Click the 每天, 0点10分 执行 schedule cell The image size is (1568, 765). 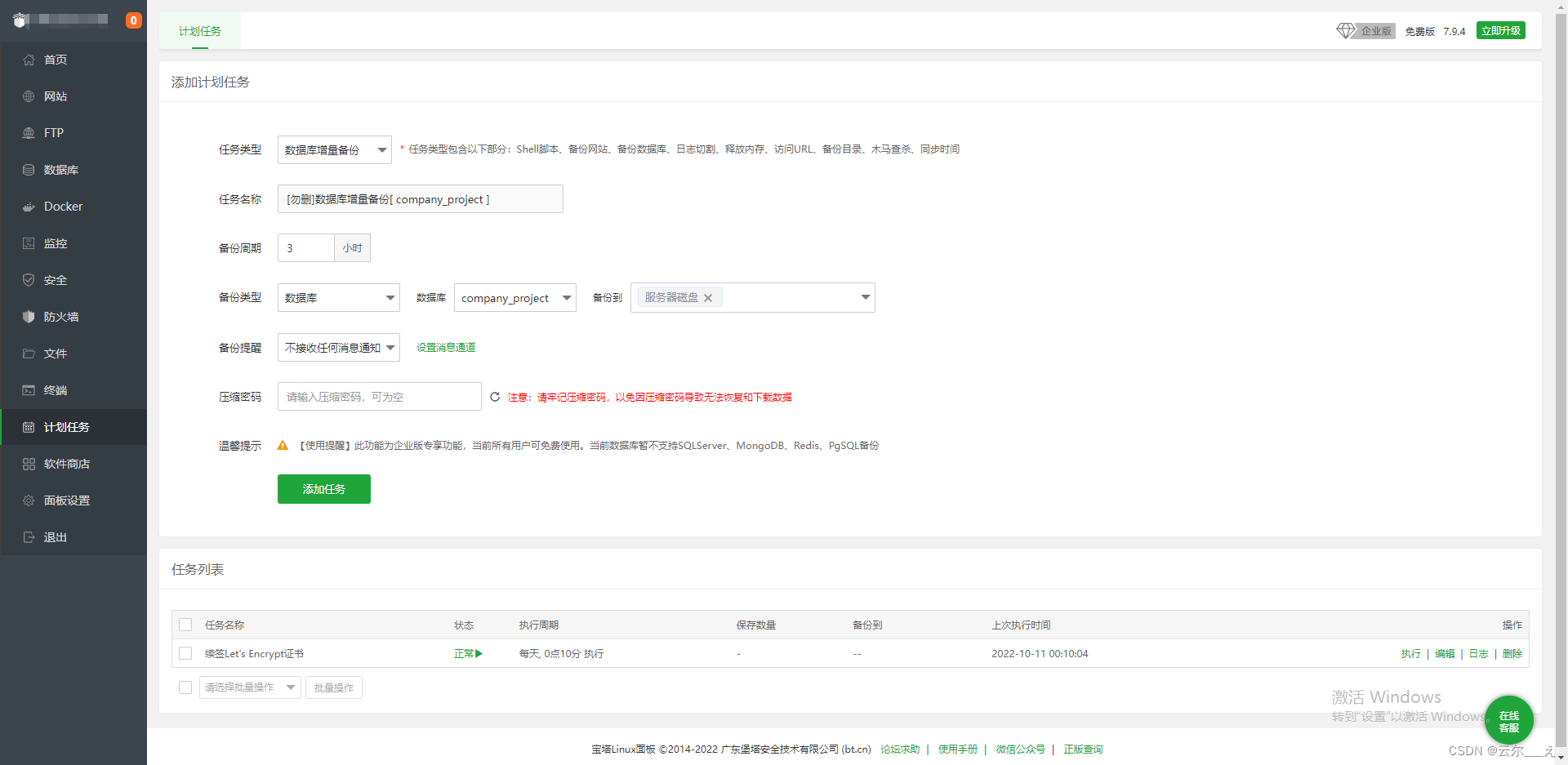click(x=562, y=653)
